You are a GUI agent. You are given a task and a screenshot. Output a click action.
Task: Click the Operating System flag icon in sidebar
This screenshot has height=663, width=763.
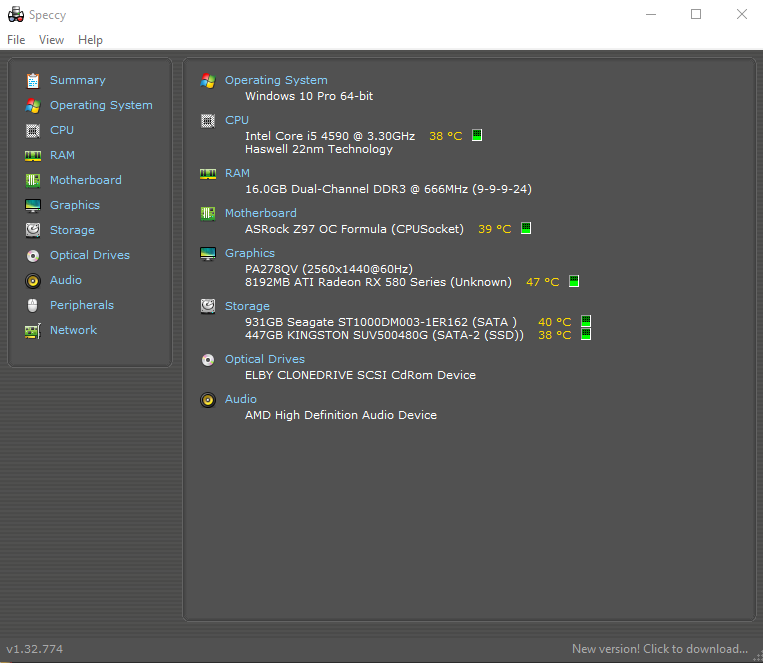(x=33, y=105)
